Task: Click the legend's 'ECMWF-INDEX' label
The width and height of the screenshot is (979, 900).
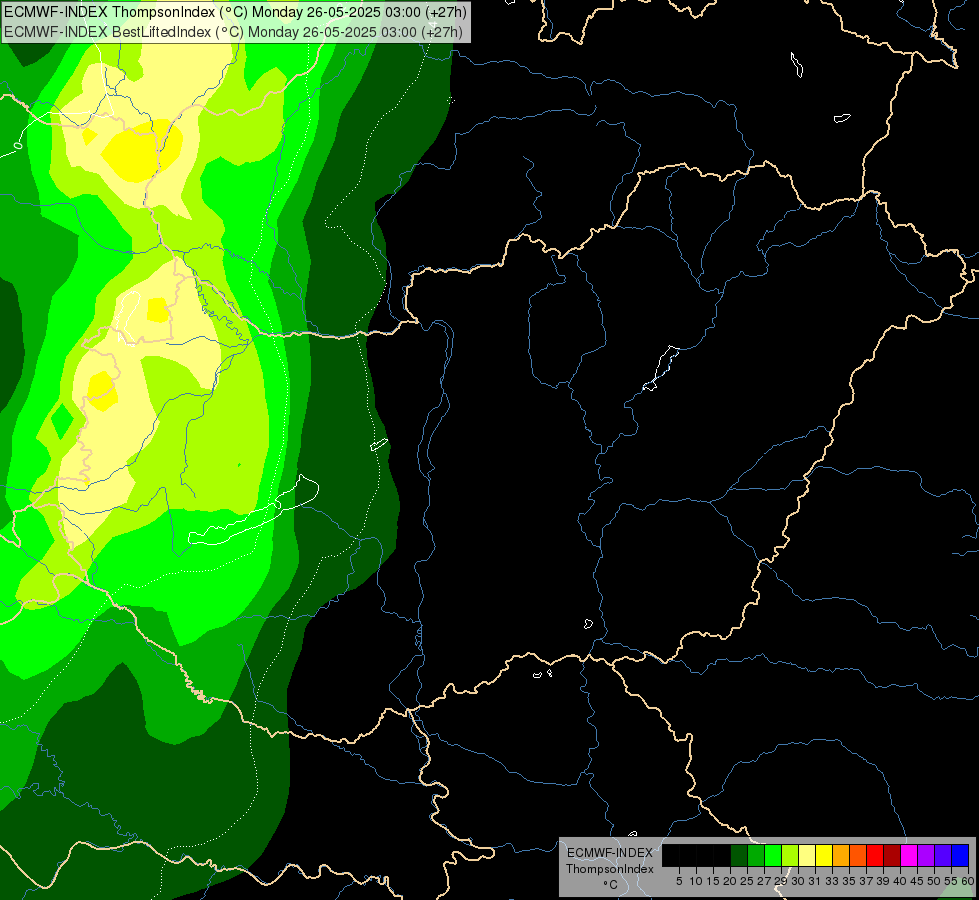Action: 610,853
